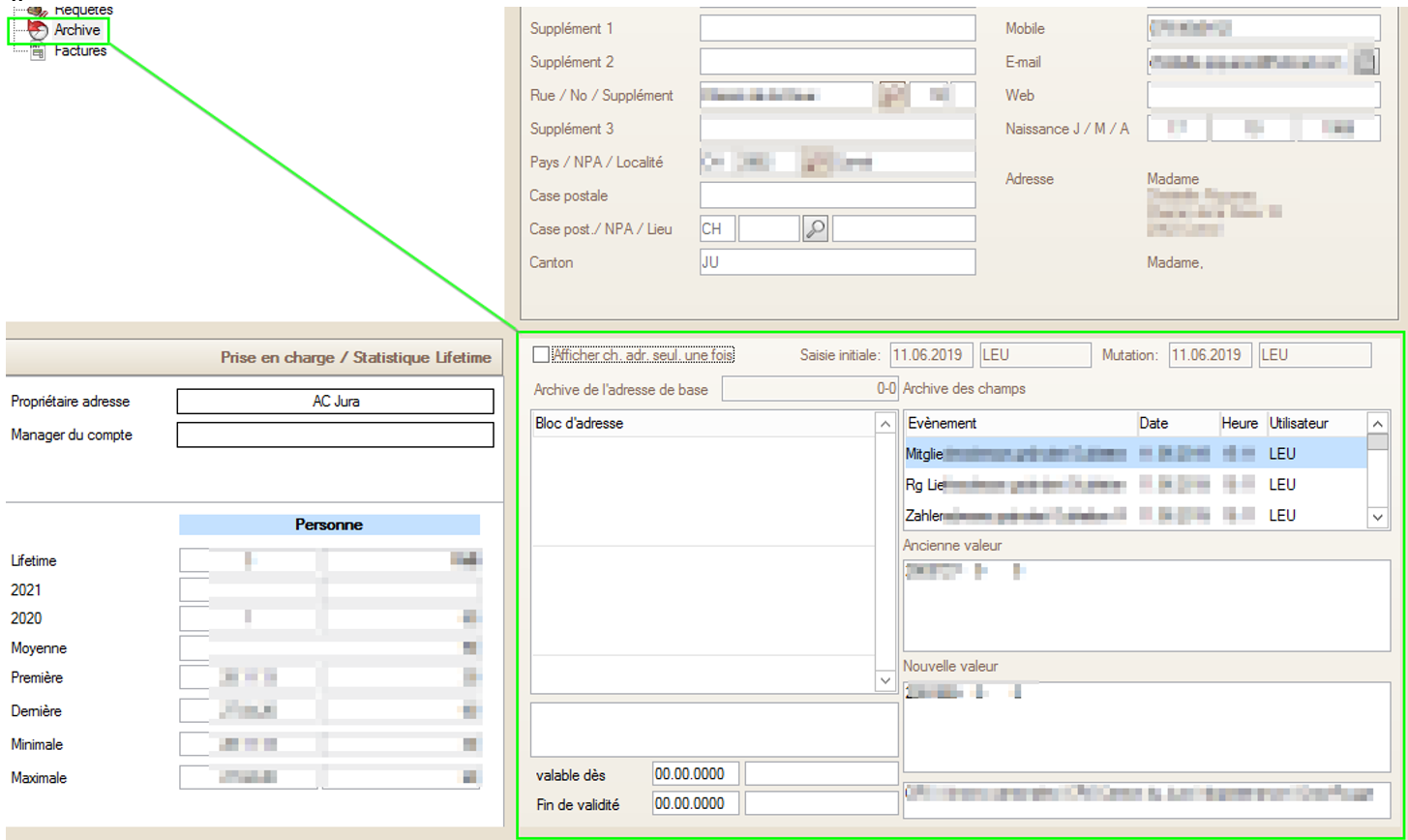
Task: Sort events by the Evènement column header
Action: [x=1020, y=423]
